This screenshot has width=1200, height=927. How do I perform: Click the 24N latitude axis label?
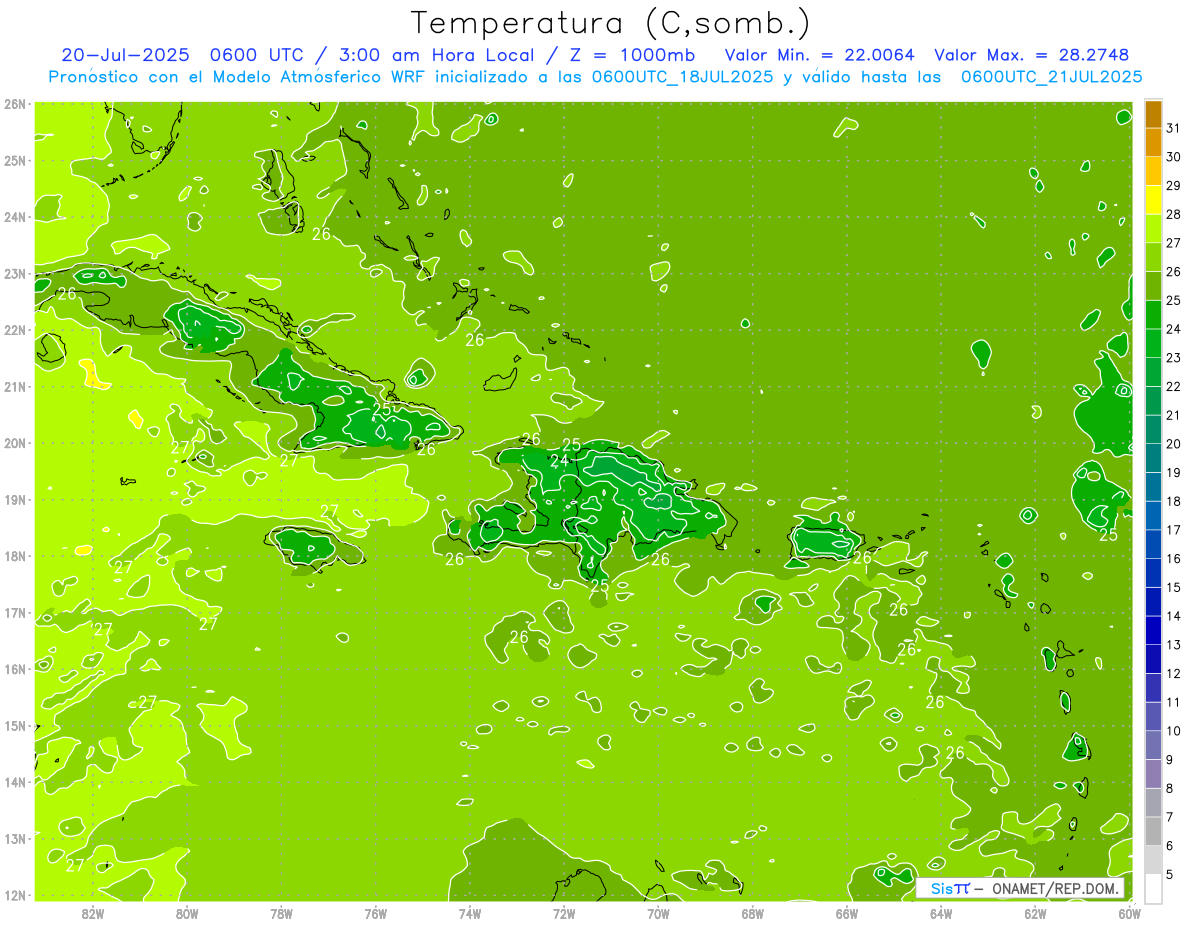point(14,217)
